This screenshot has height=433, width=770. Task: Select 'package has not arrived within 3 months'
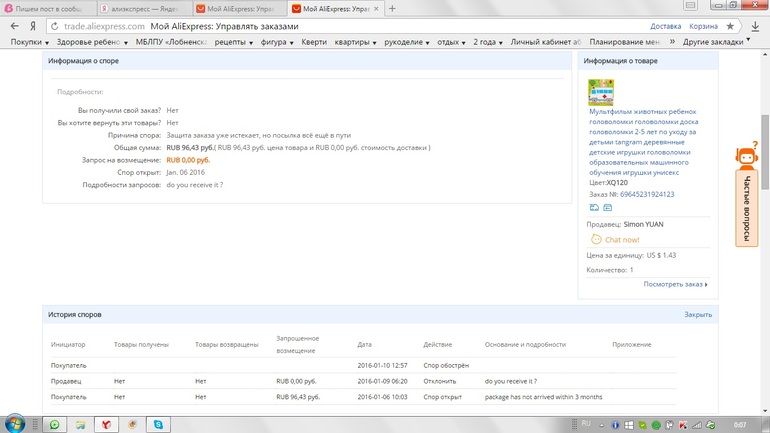point(543,397)
